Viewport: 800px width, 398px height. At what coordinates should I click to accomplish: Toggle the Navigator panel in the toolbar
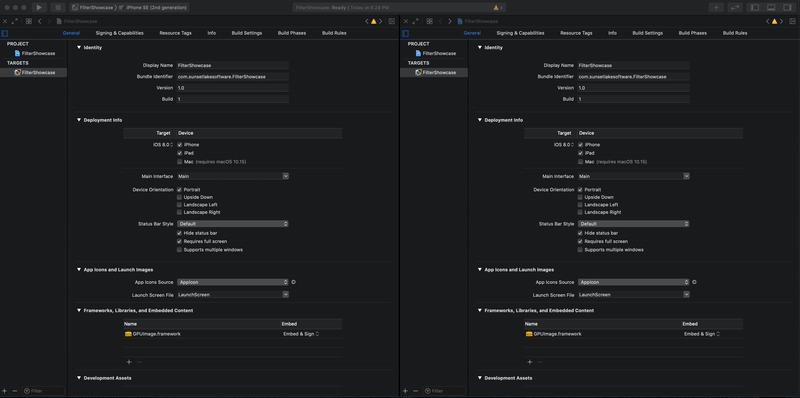755,8
